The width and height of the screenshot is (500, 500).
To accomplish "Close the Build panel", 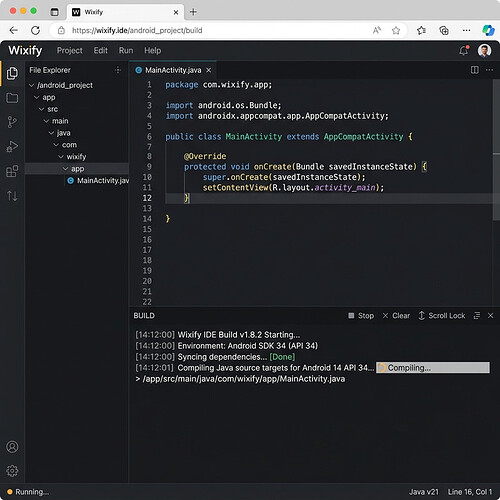I will point(490,315).
